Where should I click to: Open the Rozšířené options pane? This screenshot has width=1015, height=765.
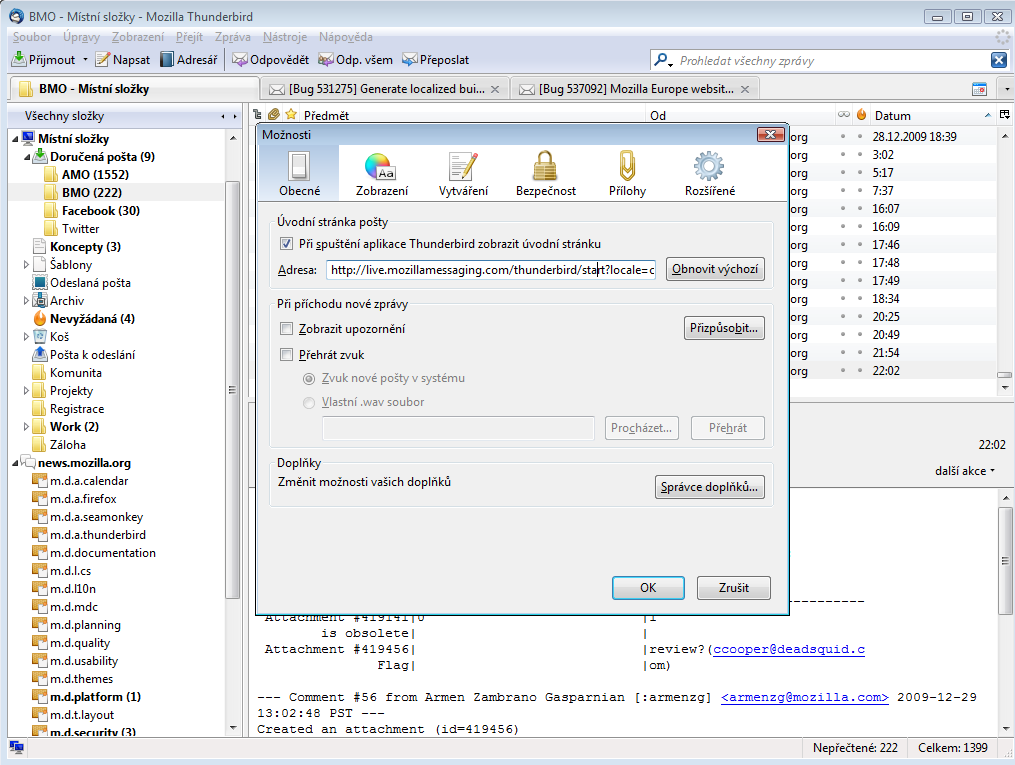pyautogui.click(x=709, y=173)
